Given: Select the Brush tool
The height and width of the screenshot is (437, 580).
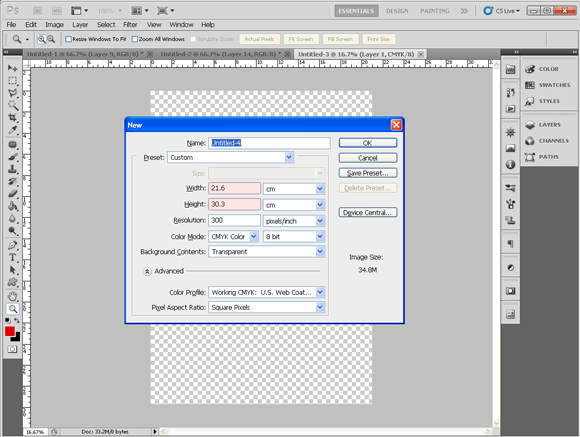Looking at the screenshot, I should pos(13,157).
